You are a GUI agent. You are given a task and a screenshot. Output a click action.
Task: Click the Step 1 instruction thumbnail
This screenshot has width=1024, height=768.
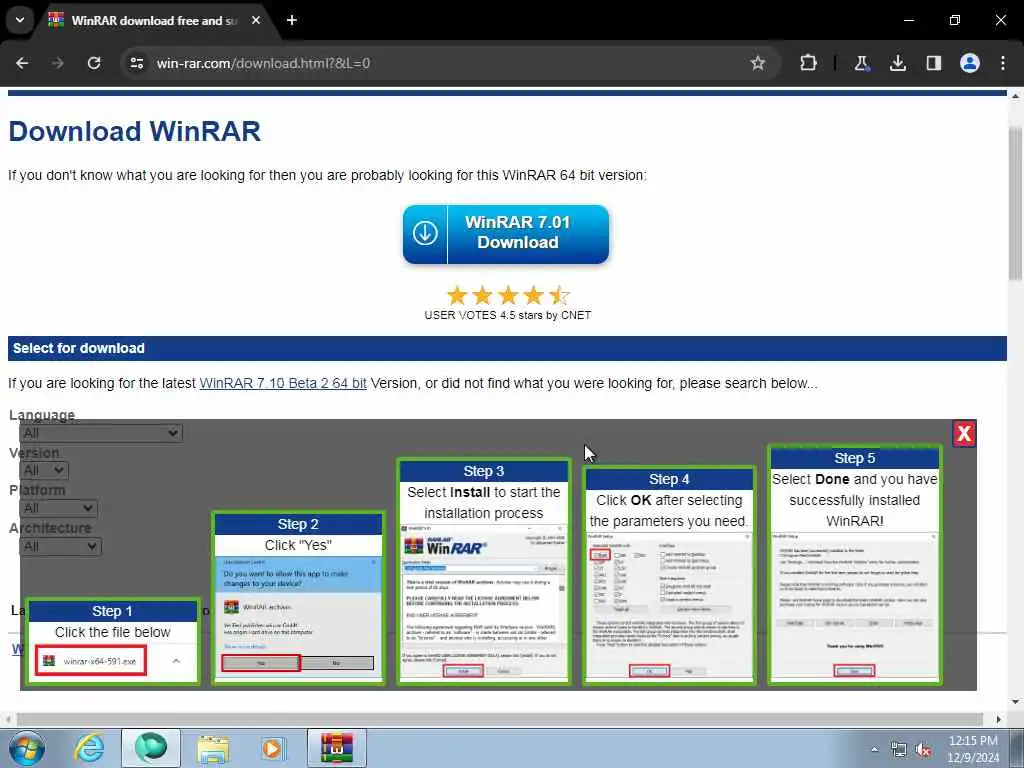coord(112,642)
